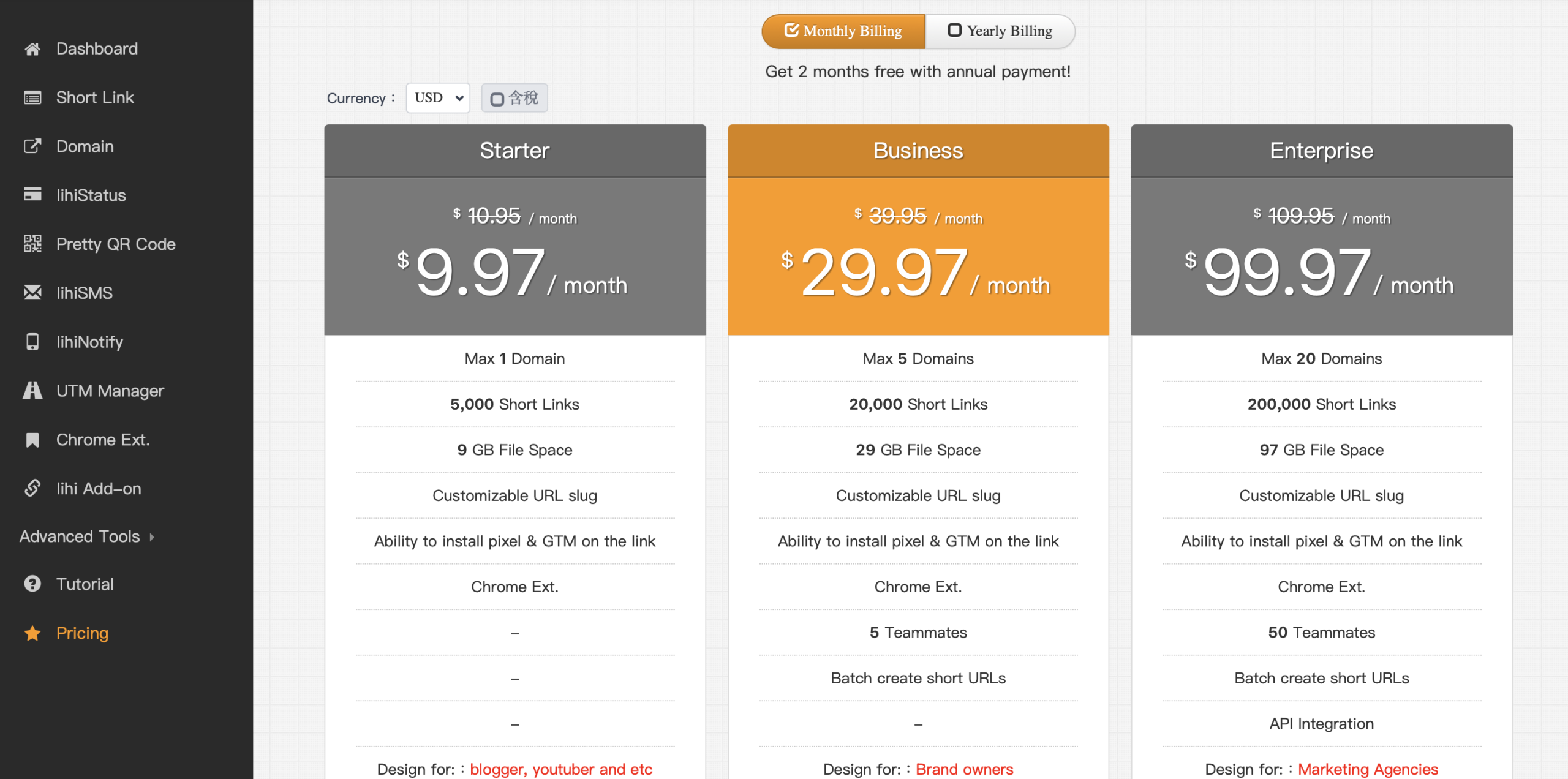Switch to Yearly Billing
The height and width of the screenshot is (779, 1568).
pos(1000,31)
